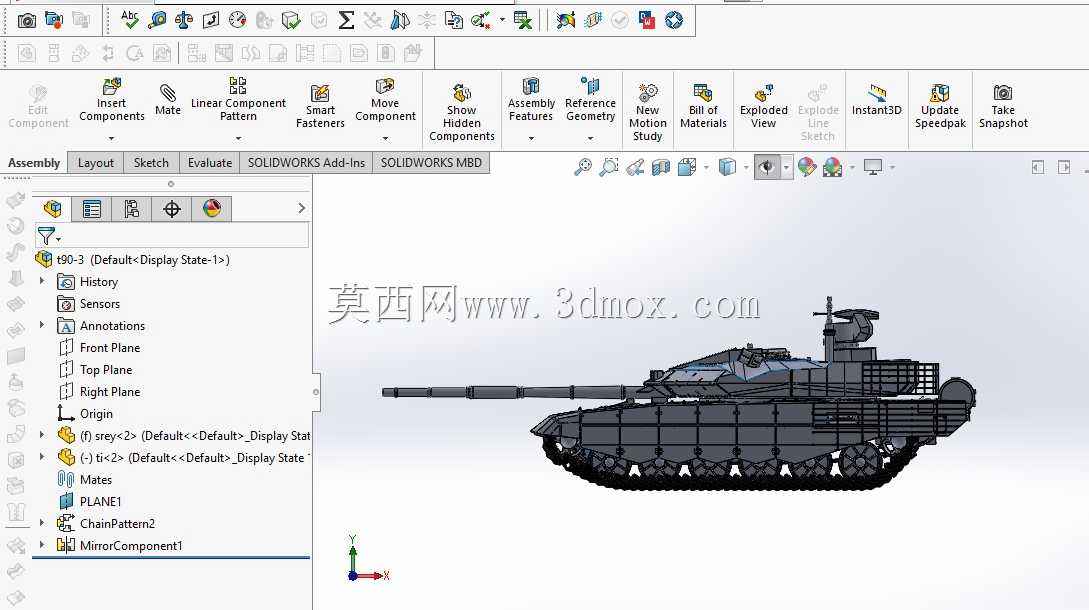This screenshot has height=610, width=1089.
Task: Expand the ChainPattern2 node
Action: coord(42,523)
